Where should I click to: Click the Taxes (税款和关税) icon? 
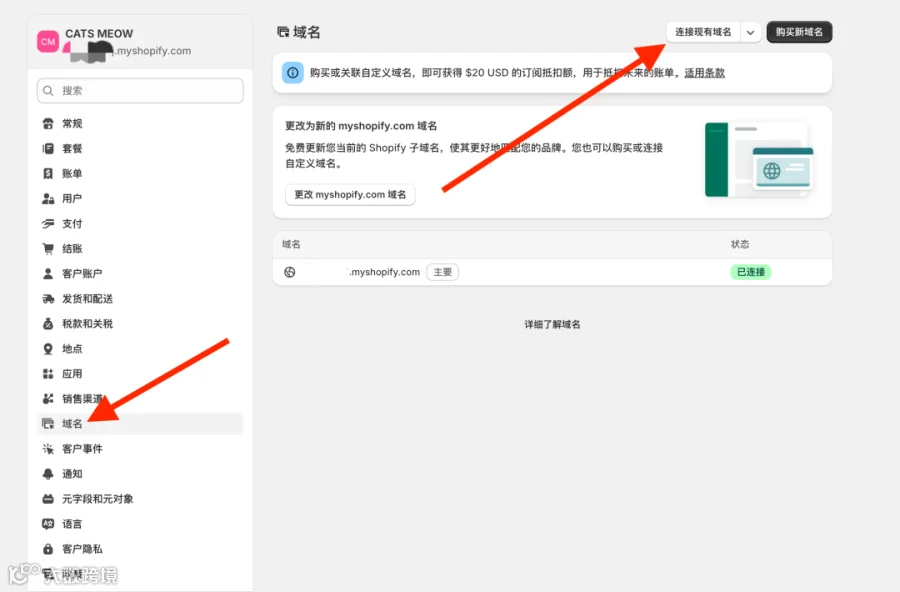(x=48, y=324)
